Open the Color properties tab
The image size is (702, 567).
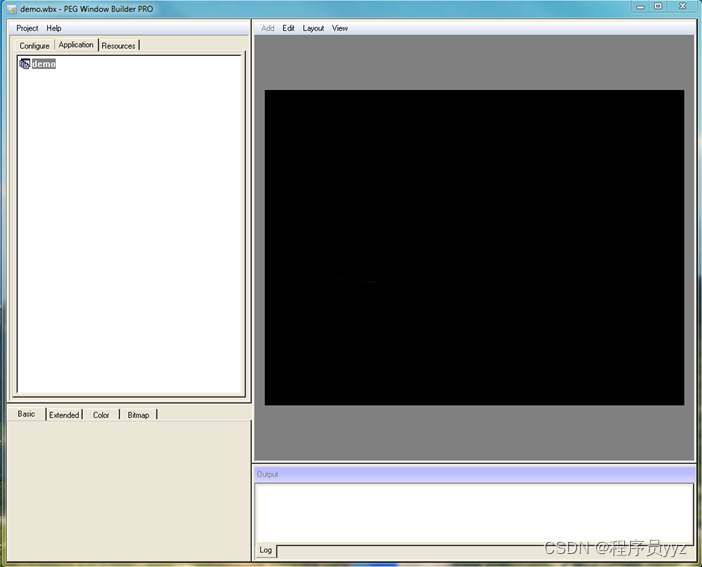(x=101, y=415)
